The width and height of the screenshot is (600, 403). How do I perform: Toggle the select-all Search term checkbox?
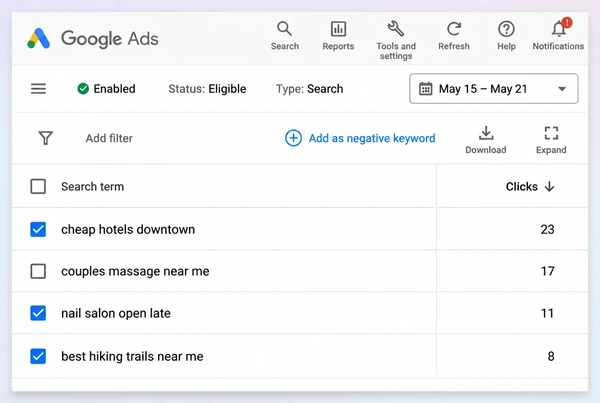click(x=38, y=186)
